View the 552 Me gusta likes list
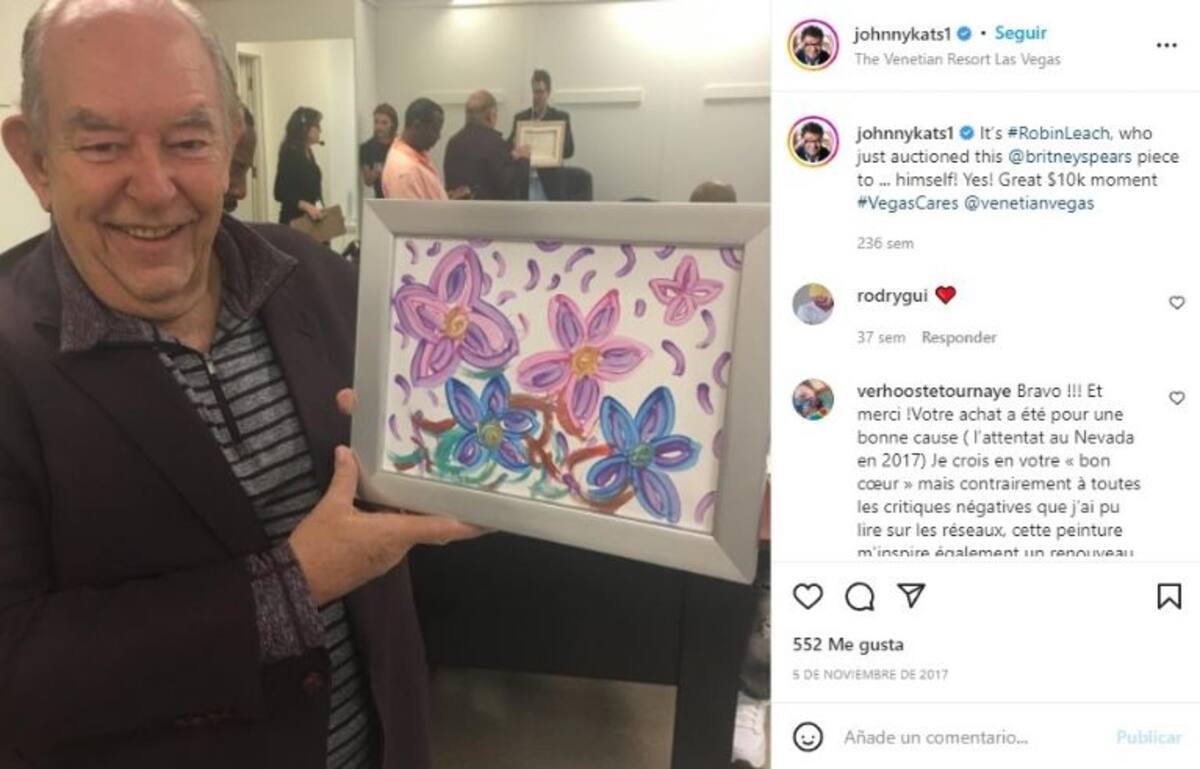 [848, 645]
